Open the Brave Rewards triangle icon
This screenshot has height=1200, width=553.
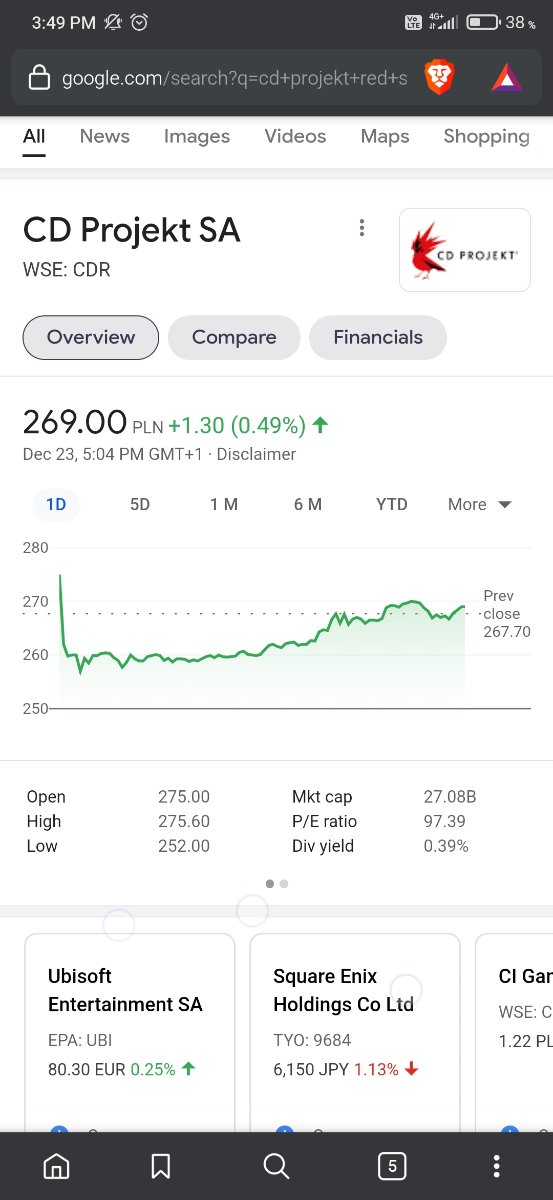click(x=507, y=77)
